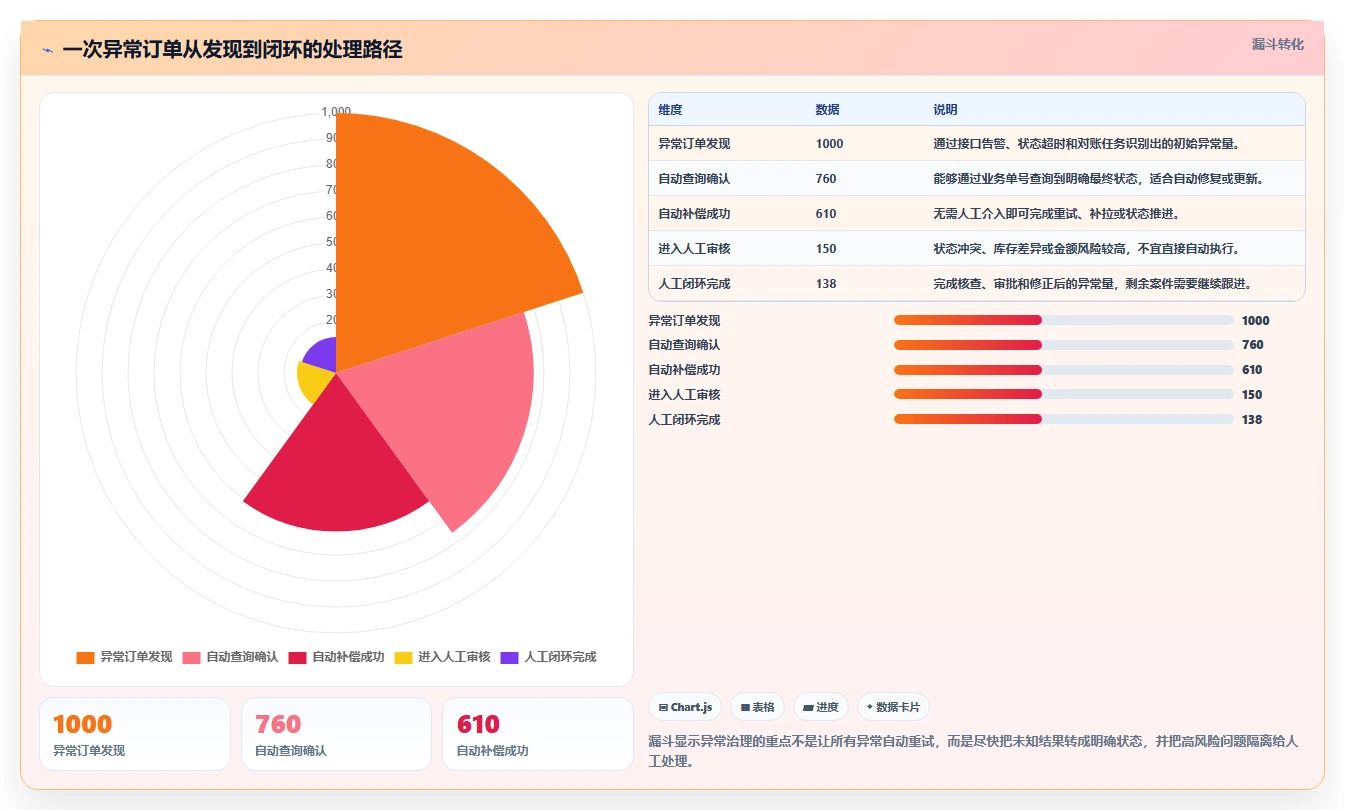Click the lightning icon beside the page title
The height and width of the screenshot is (810, 1345).
tap(48, 50)
